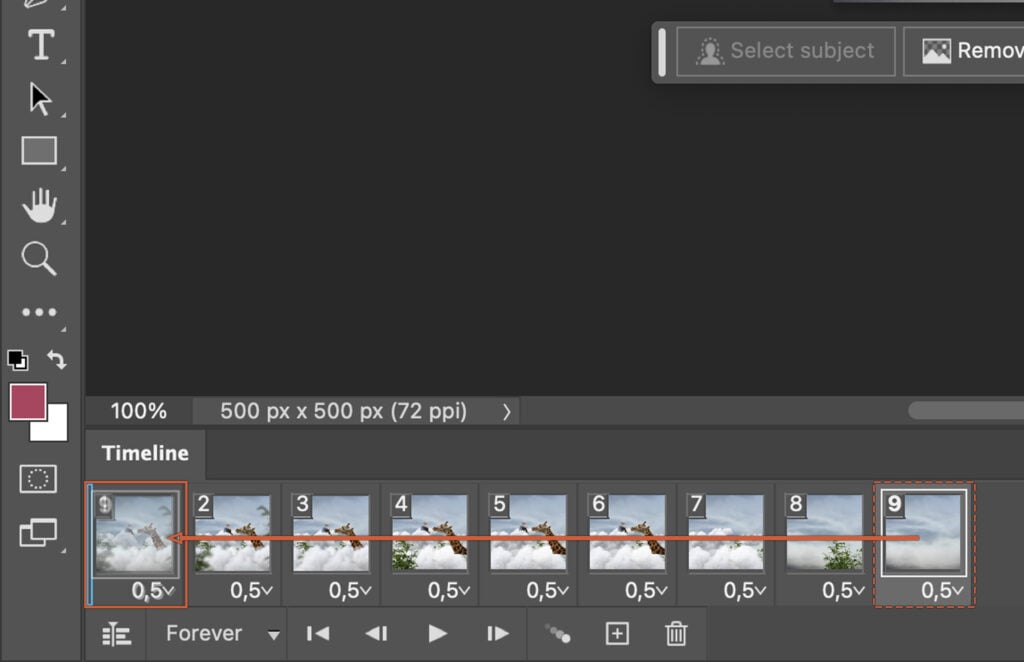The width and height of the screenshot is (1024, 662).
Task: Select the Type tool
Action: click(38, 47)
